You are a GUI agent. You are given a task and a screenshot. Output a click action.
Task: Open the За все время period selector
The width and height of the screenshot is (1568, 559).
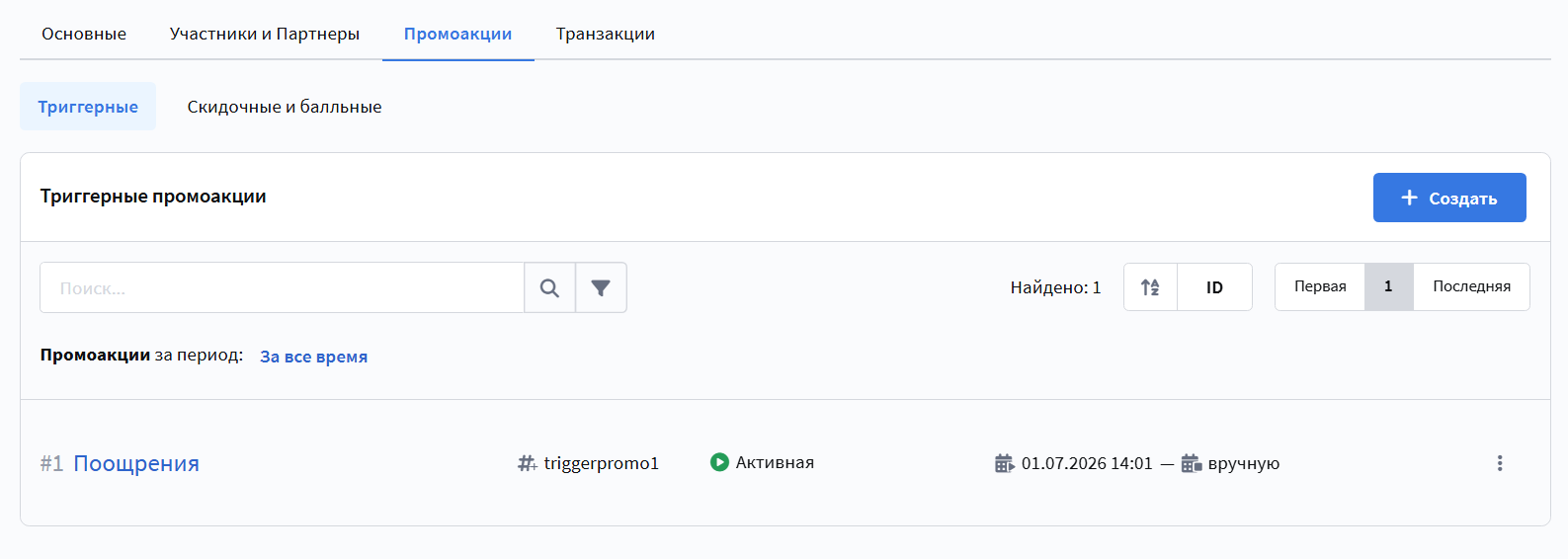tap(313, 357)
